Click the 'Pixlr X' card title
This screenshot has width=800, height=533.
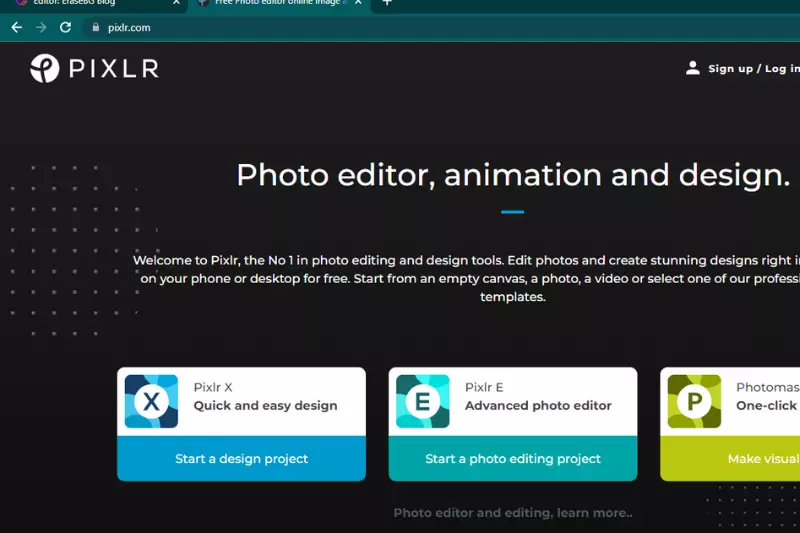click(213, 388)
